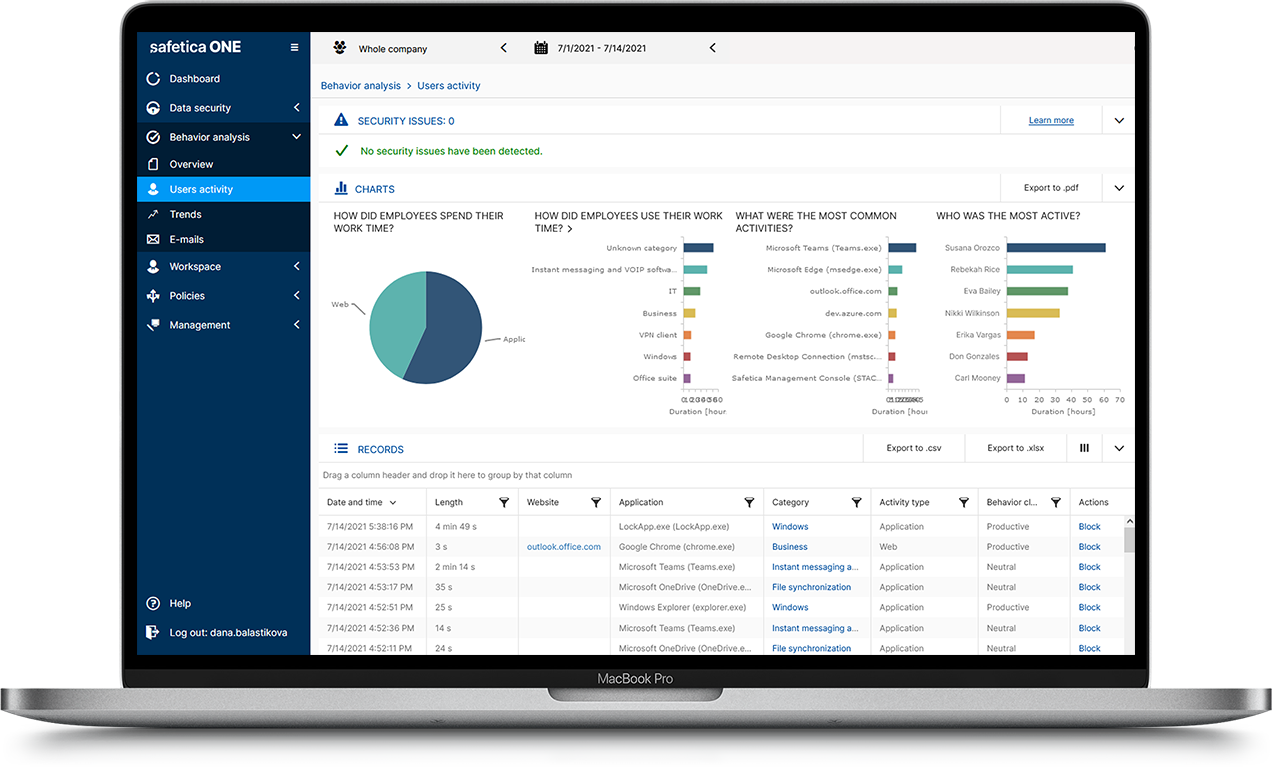Image resolution: width=1272 pixels, height=767 pixels.
Task: Click the Charts bar chart icon
Action: point(341,188)
